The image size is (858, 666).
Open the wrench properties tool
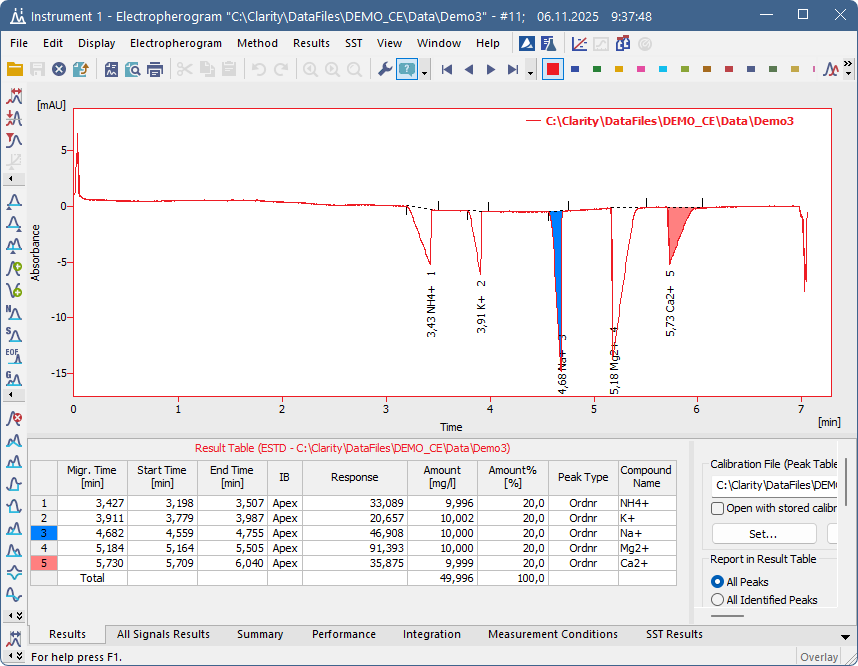pyautogui.click(x=384, y=69)
